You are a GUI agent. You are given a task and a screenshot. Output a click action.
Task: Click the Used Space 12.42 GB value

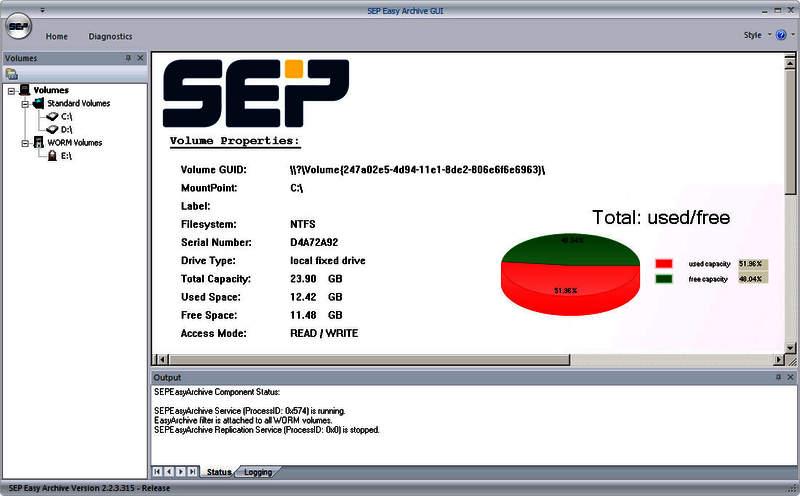click(x=316, y=297)
